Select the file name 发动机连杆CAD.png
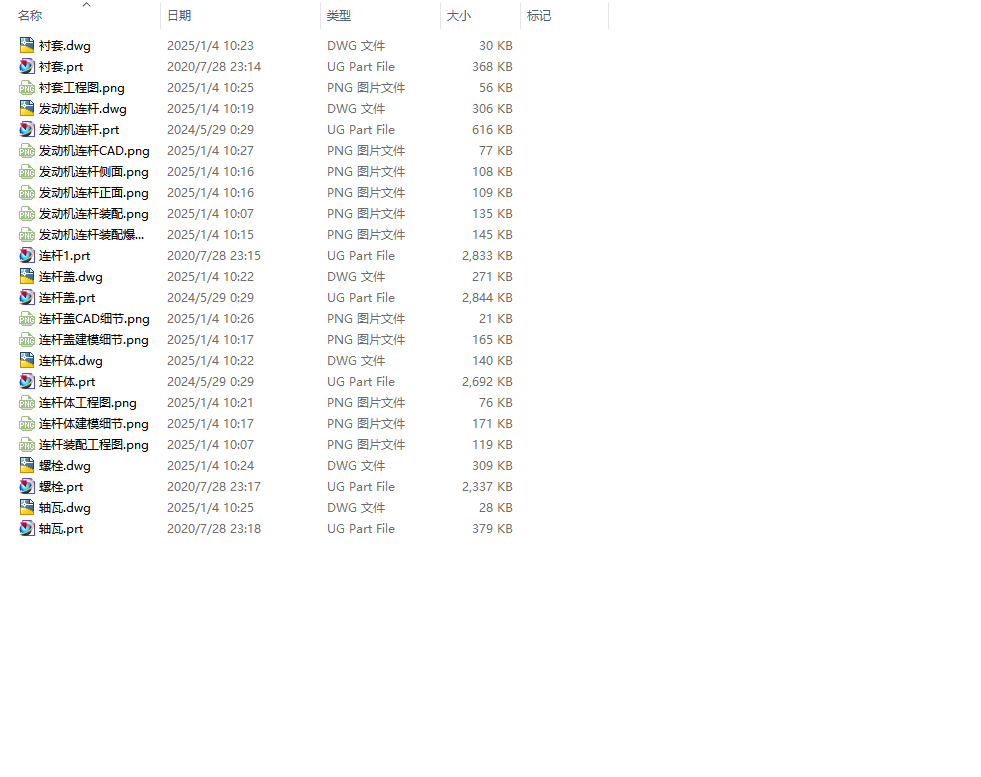This screenshot has width=981, height=777. (x=94, y=151)
